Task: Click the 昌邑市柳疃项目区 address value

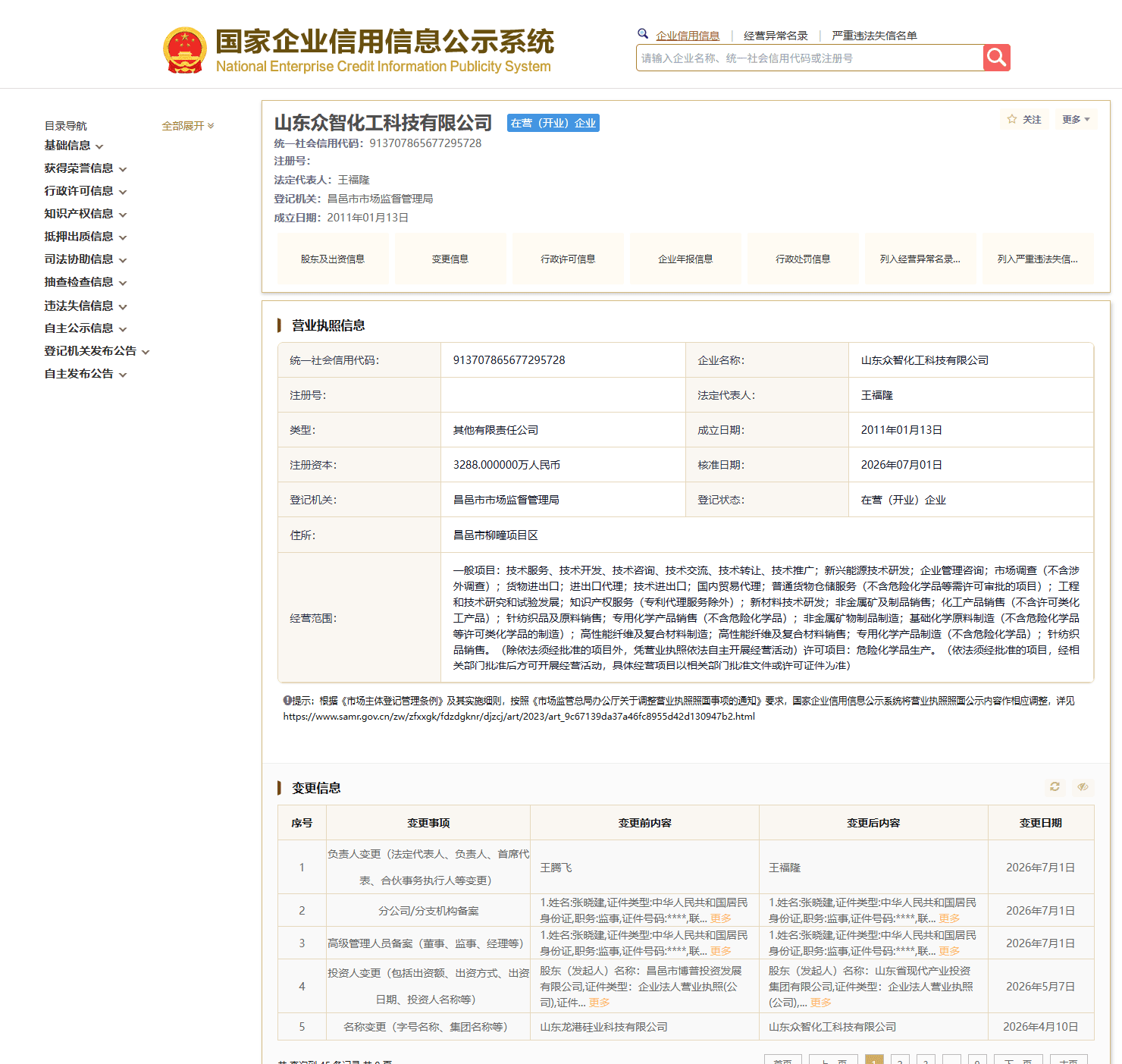Action: [x=496, y=535]
